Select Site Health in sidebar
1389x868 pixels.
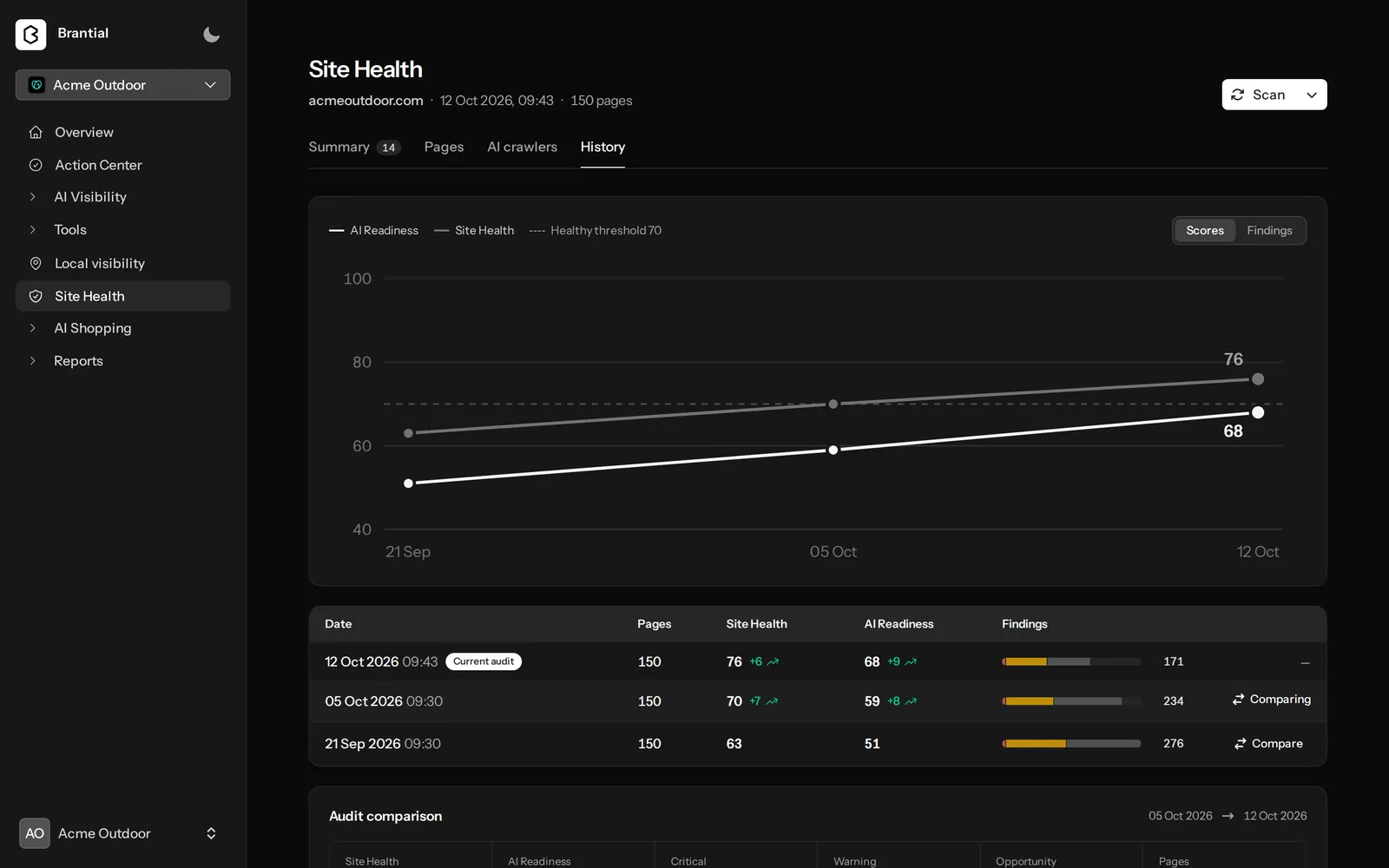point(122,296)
